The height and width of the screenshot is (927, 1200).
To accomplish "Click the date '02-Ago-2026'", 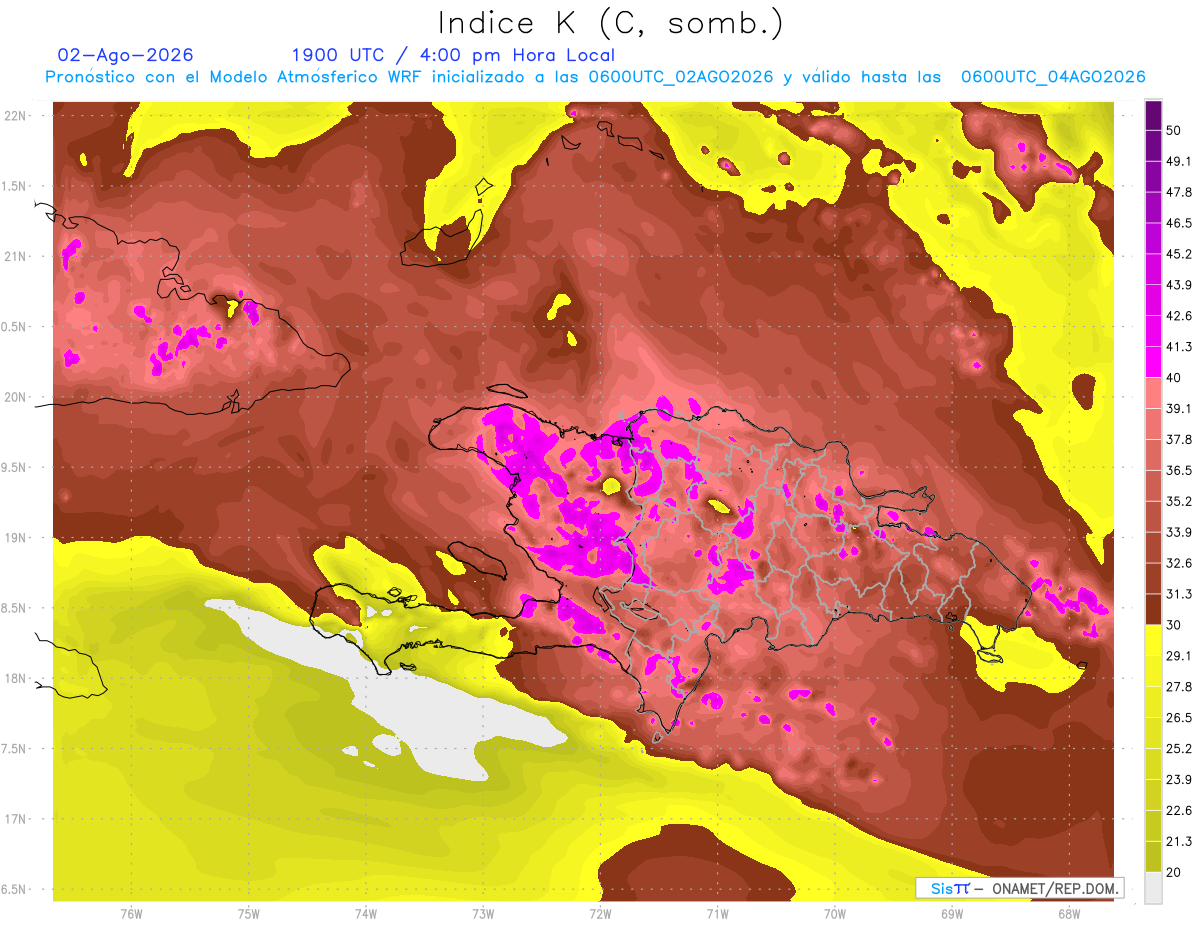I will point(126,55).
